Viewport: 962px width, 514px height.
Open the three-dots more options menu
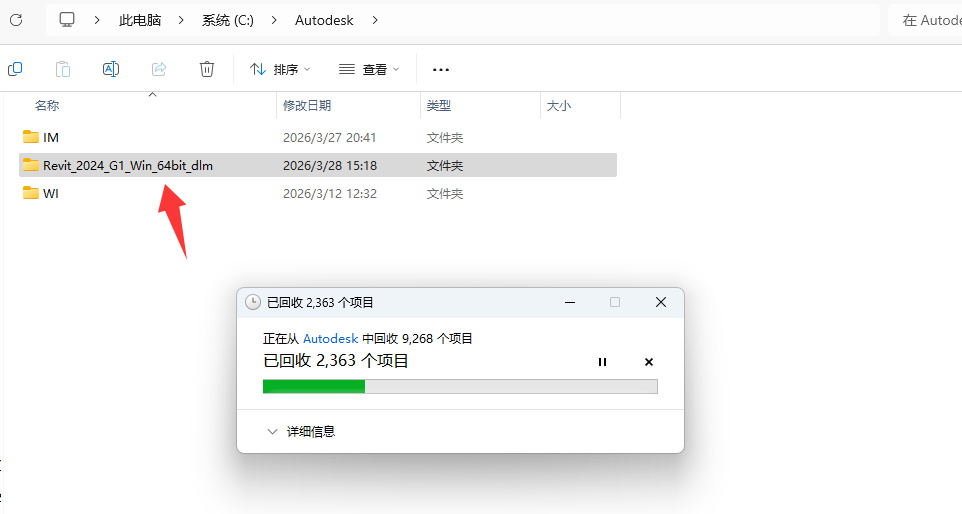(441, 69)
